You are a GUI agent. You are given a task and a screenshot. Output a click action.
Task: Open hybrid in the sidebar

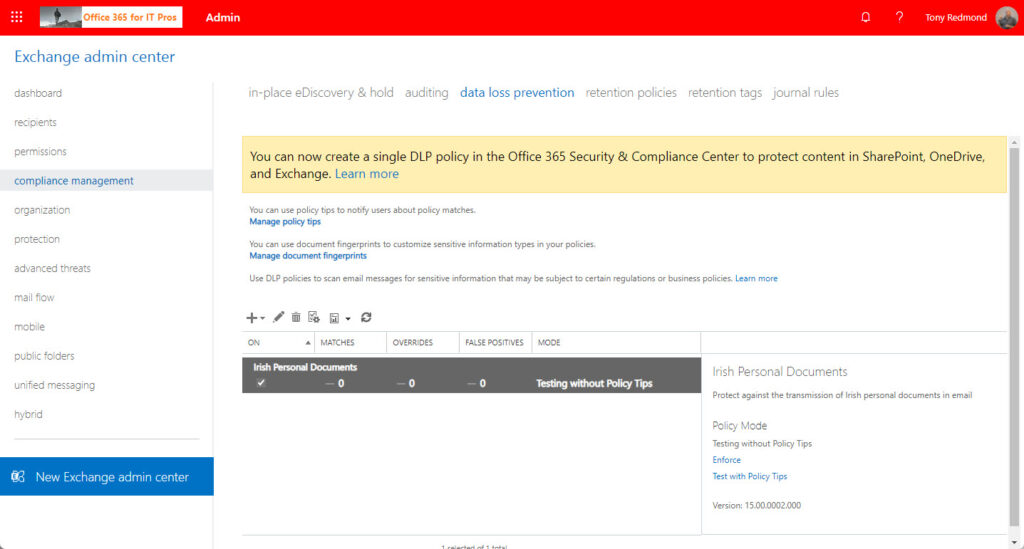[28, 415]
